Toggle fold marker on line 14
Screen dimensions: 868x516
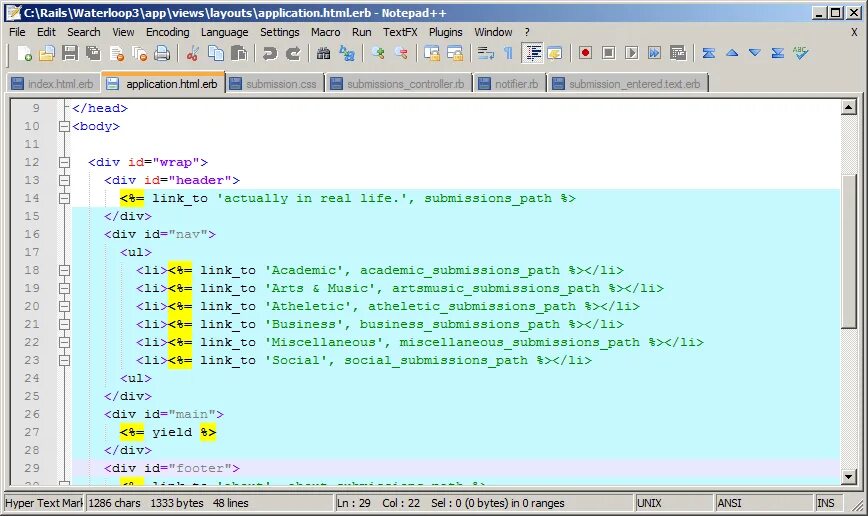click(64, 198)
